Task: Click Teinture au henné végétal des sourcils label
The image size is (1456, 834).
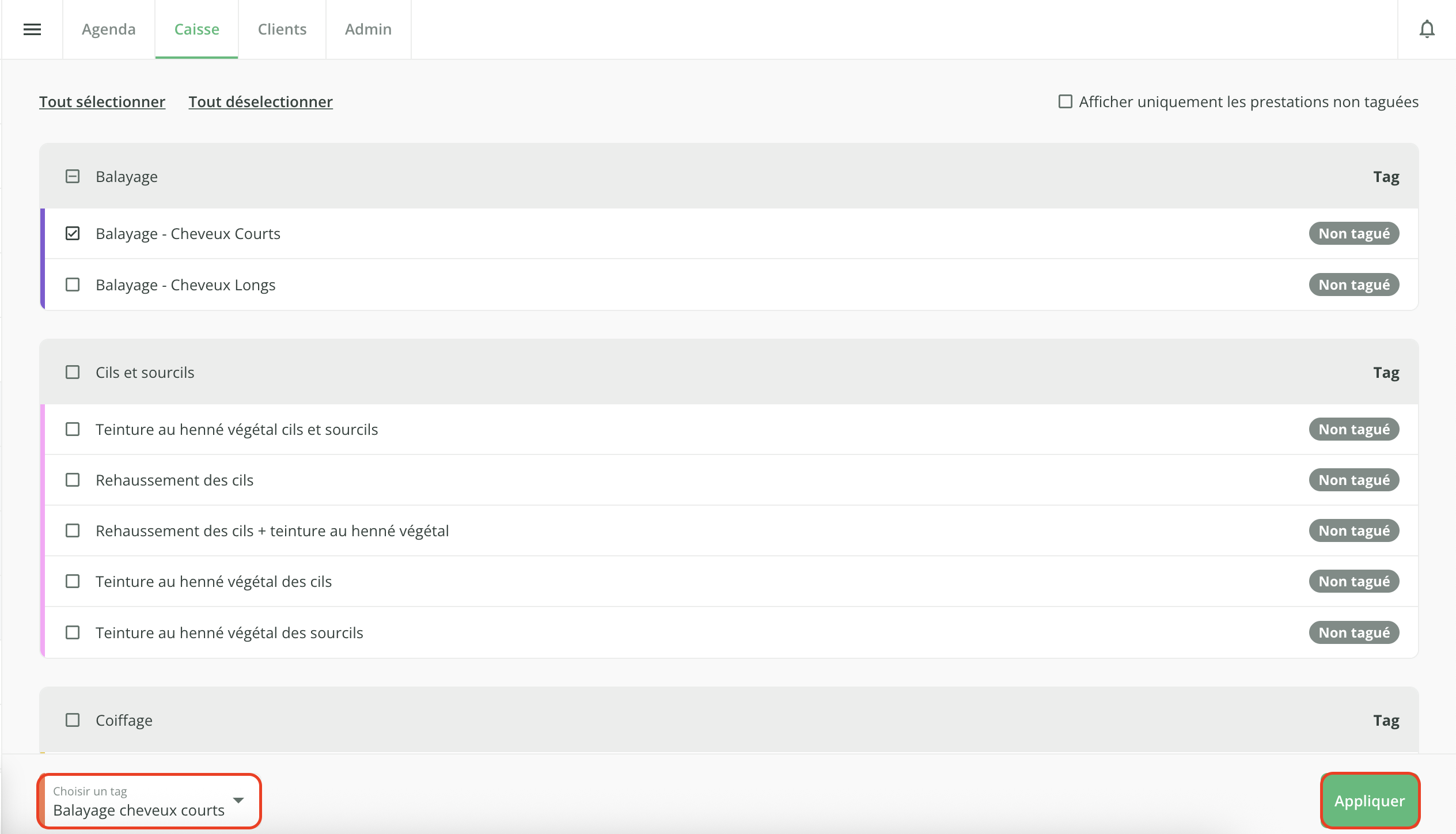Action: point(229,633)
